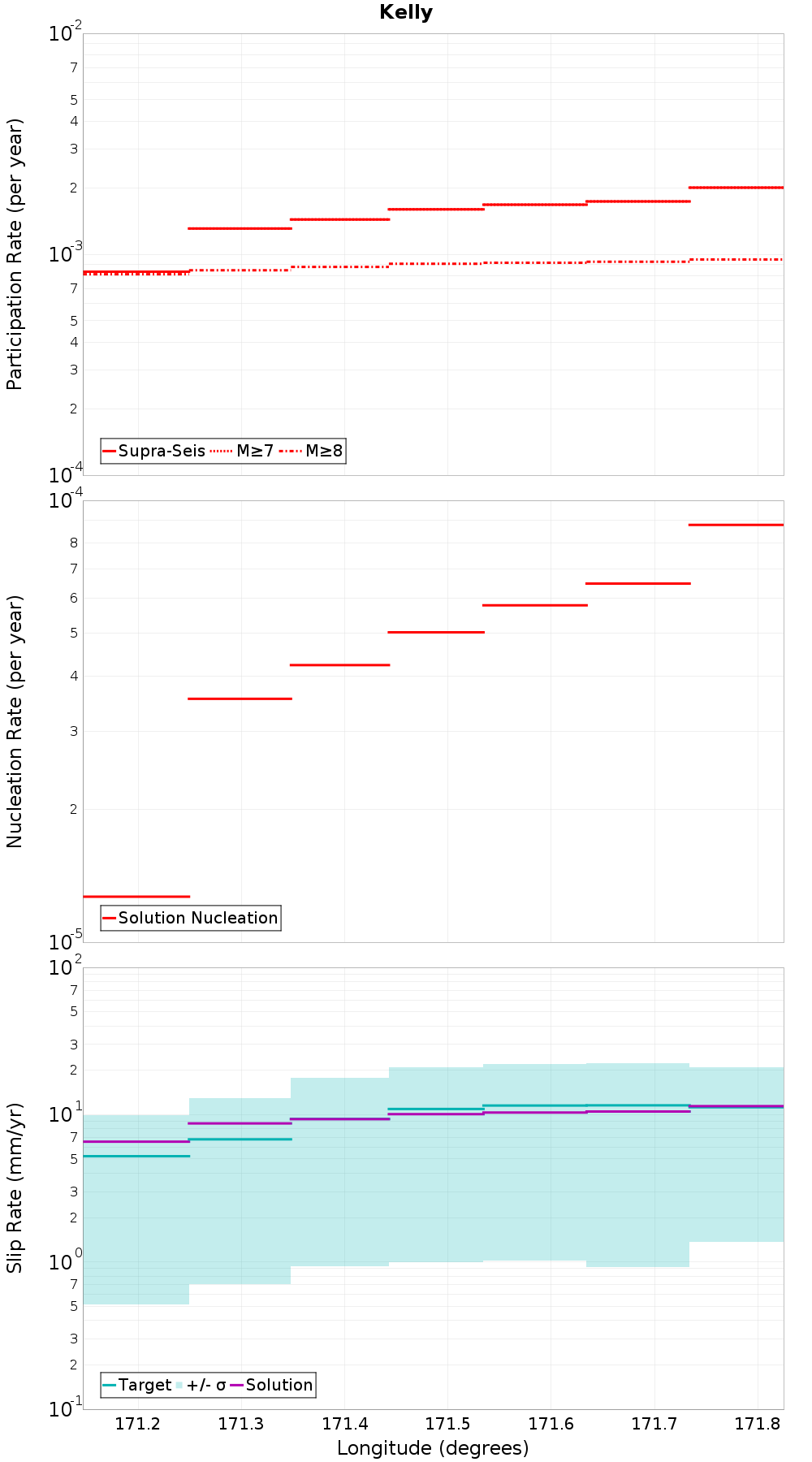Click the Nucleation Rate axis label
The width and height of the screenshot is (812, 1462).
coord(15,722)
